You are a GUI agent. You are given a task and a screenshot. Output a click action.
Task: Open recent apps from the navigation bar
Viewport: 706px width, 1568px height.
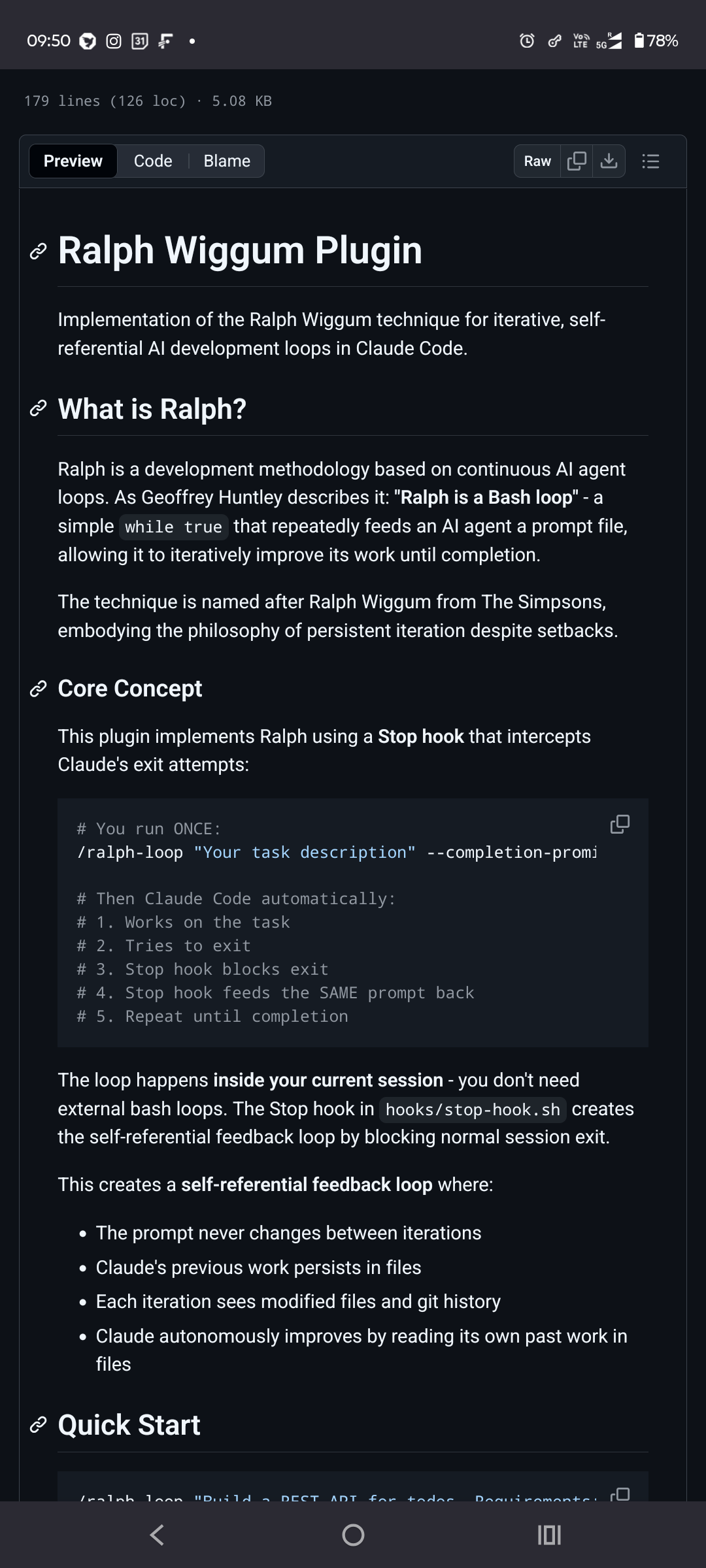point(548,1535)
